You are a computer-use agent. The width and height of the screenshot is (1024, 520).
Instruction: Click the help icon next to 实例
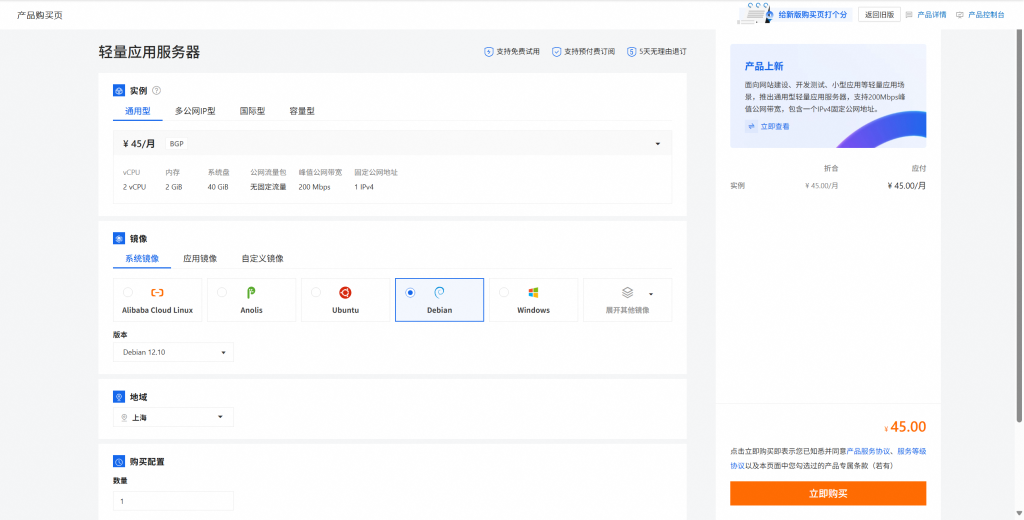point(156,91)
